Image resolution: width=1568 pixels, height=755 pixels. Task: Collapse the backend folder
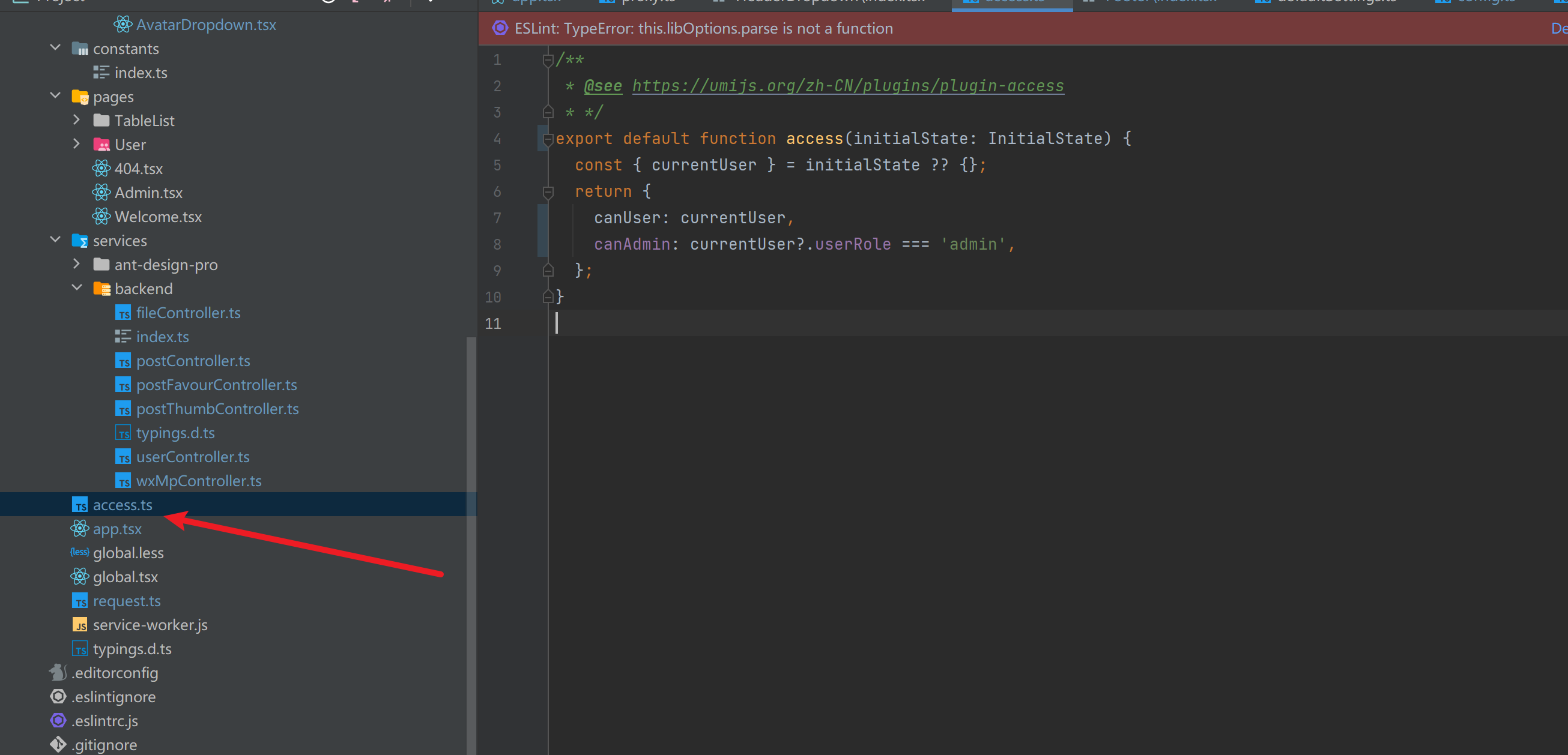[x=77, y=287]
